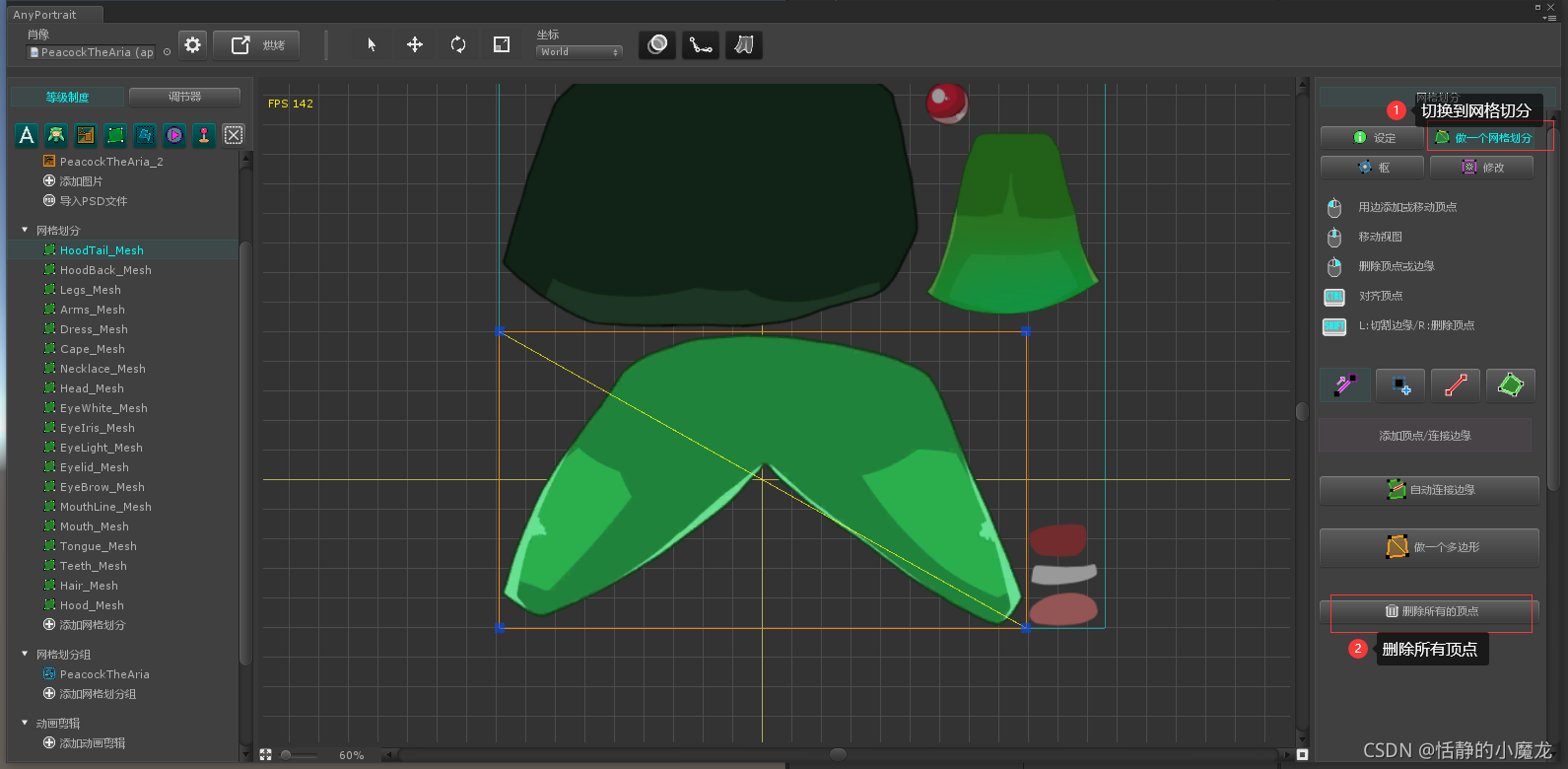Screen dimensions: 1568x769
Task: Click 做一个多边形 make polygons button
Action: 1429,547
